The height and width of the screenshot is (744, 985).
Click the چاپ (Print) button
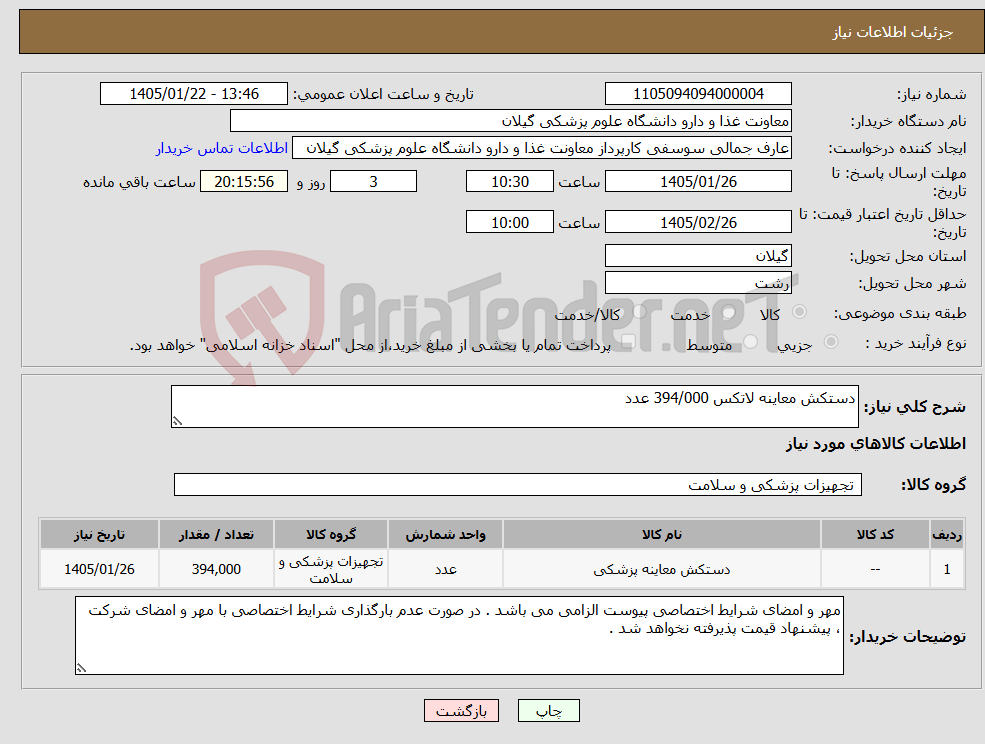tap(548, 711)
